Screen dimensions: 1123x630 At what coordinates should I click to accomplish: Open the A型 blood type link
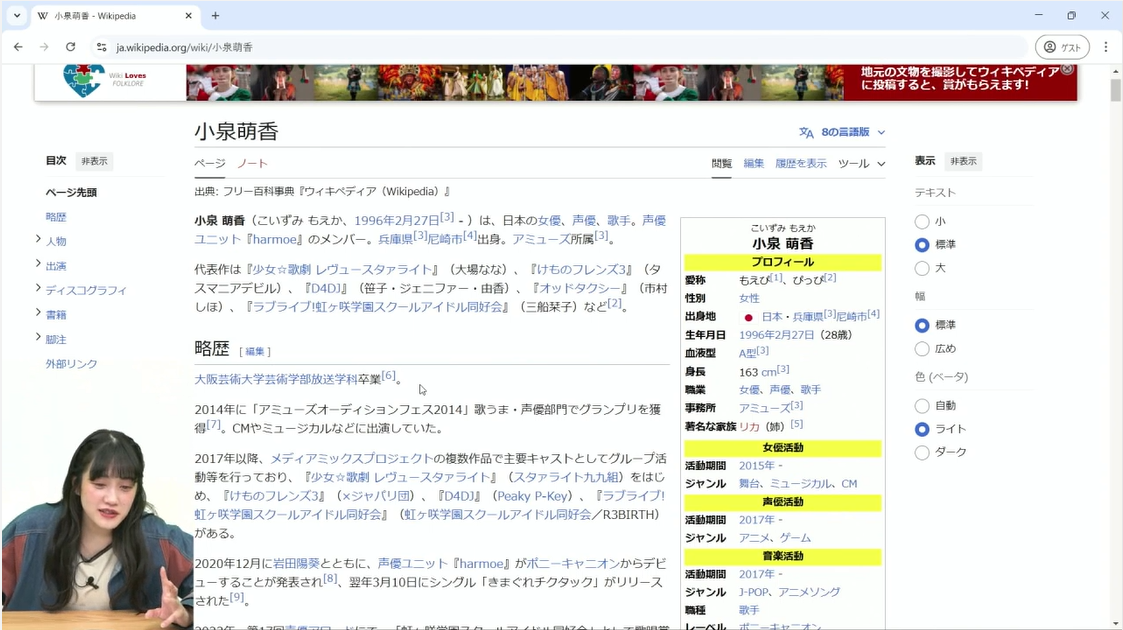[x=748, y=353]
